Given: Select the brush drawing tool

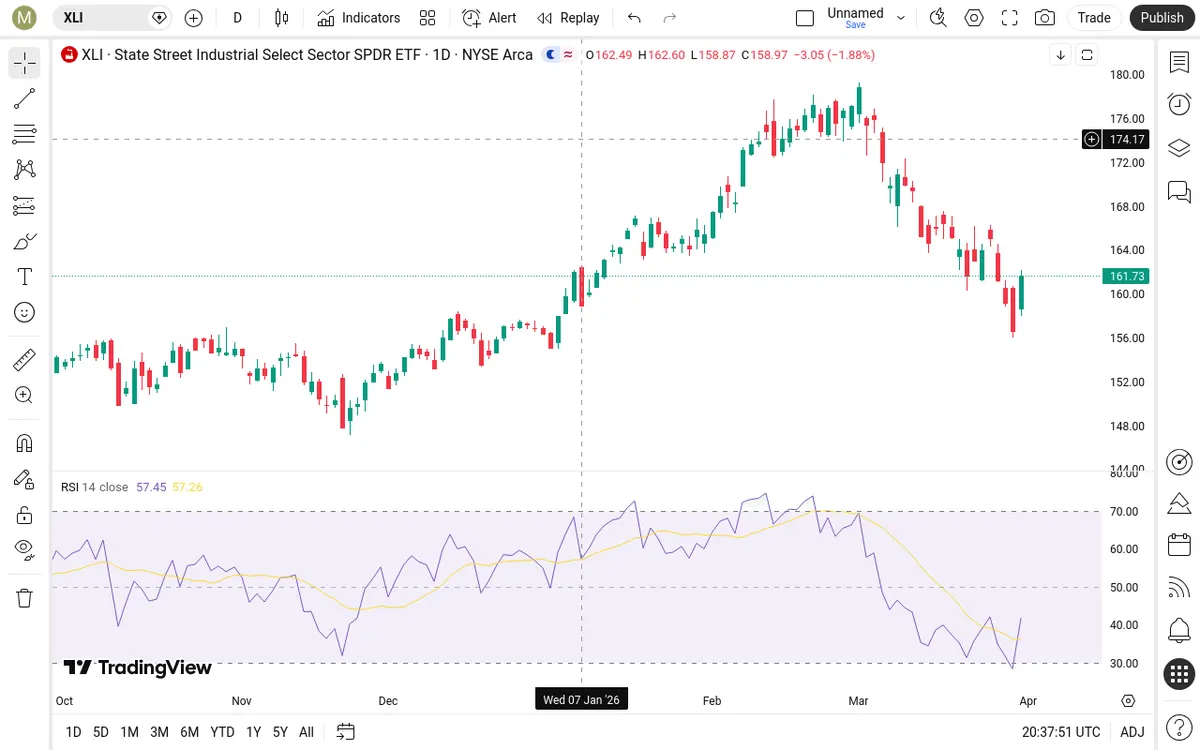Looking at the screenshot, I should point(25,241).
